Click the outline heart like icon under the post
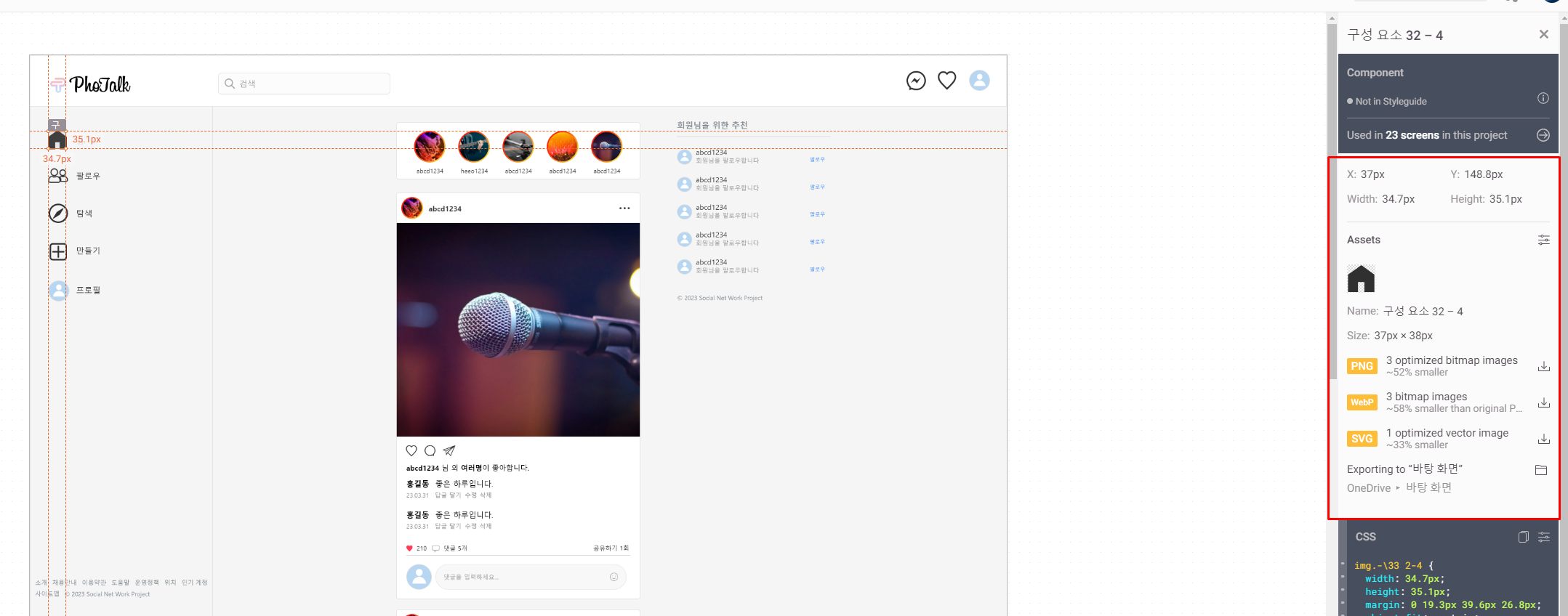Screen dimensions: 1568x616 click(411, 450)
